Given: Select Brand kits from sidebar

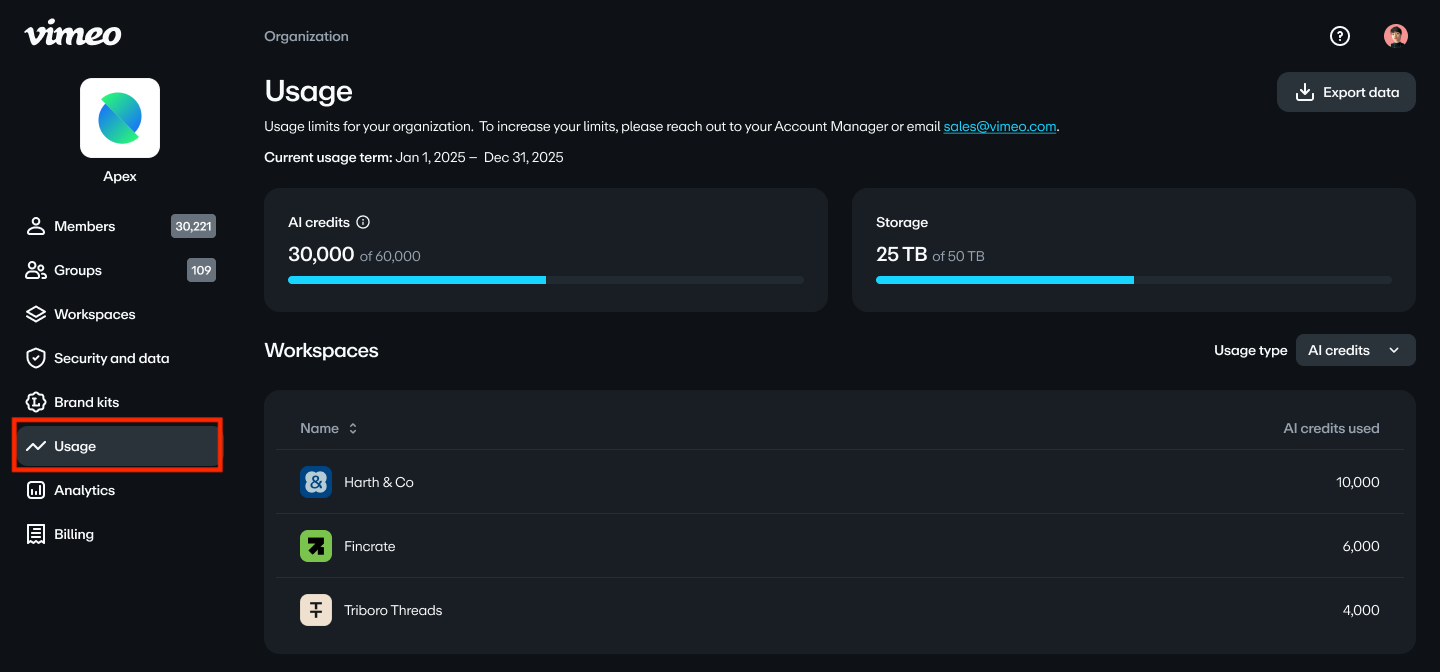Looking at the screenshot, I should pos(86,402).
